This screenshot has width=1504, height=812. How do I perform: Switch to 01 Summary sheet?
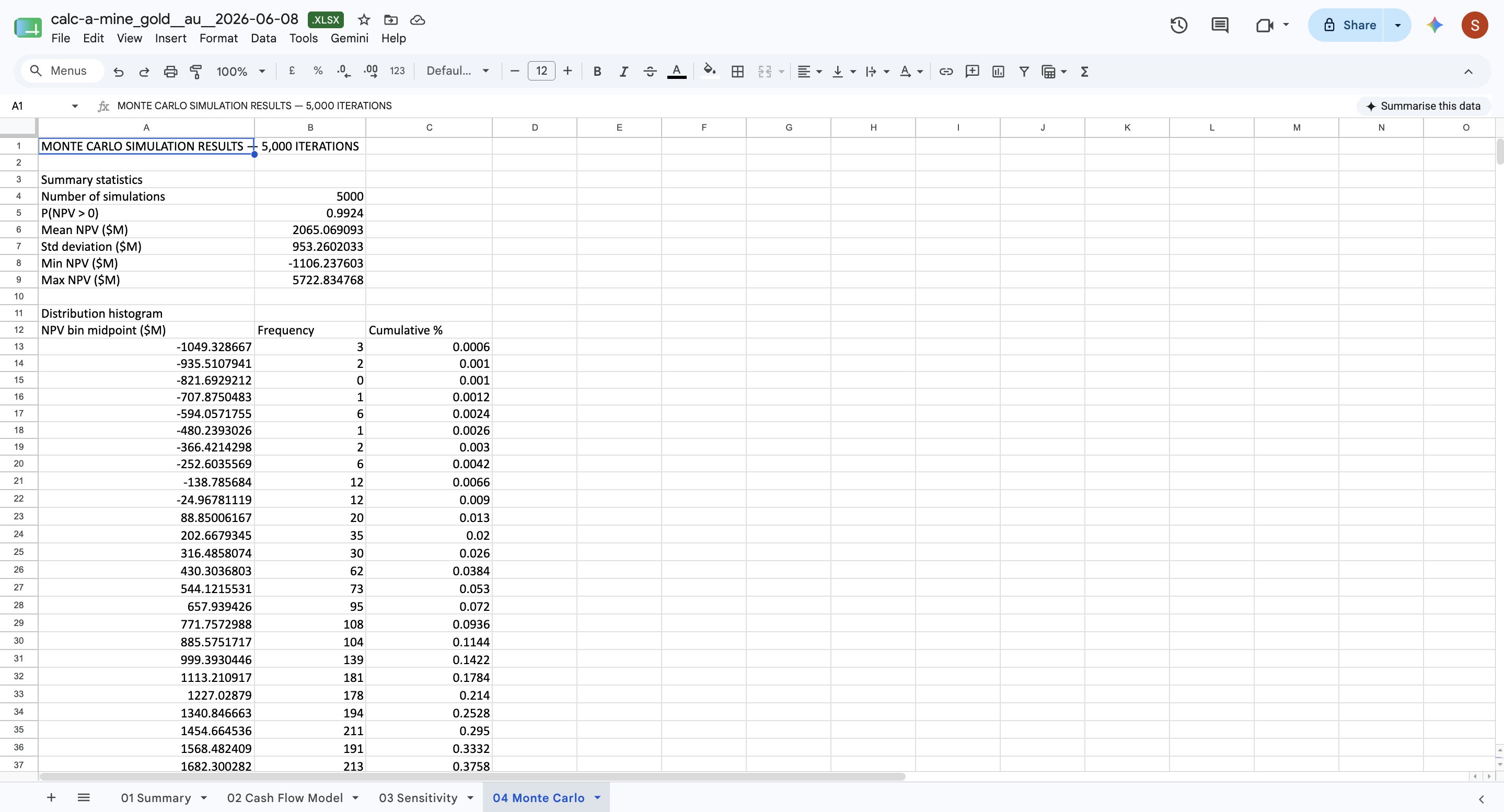tap(156, 797)
